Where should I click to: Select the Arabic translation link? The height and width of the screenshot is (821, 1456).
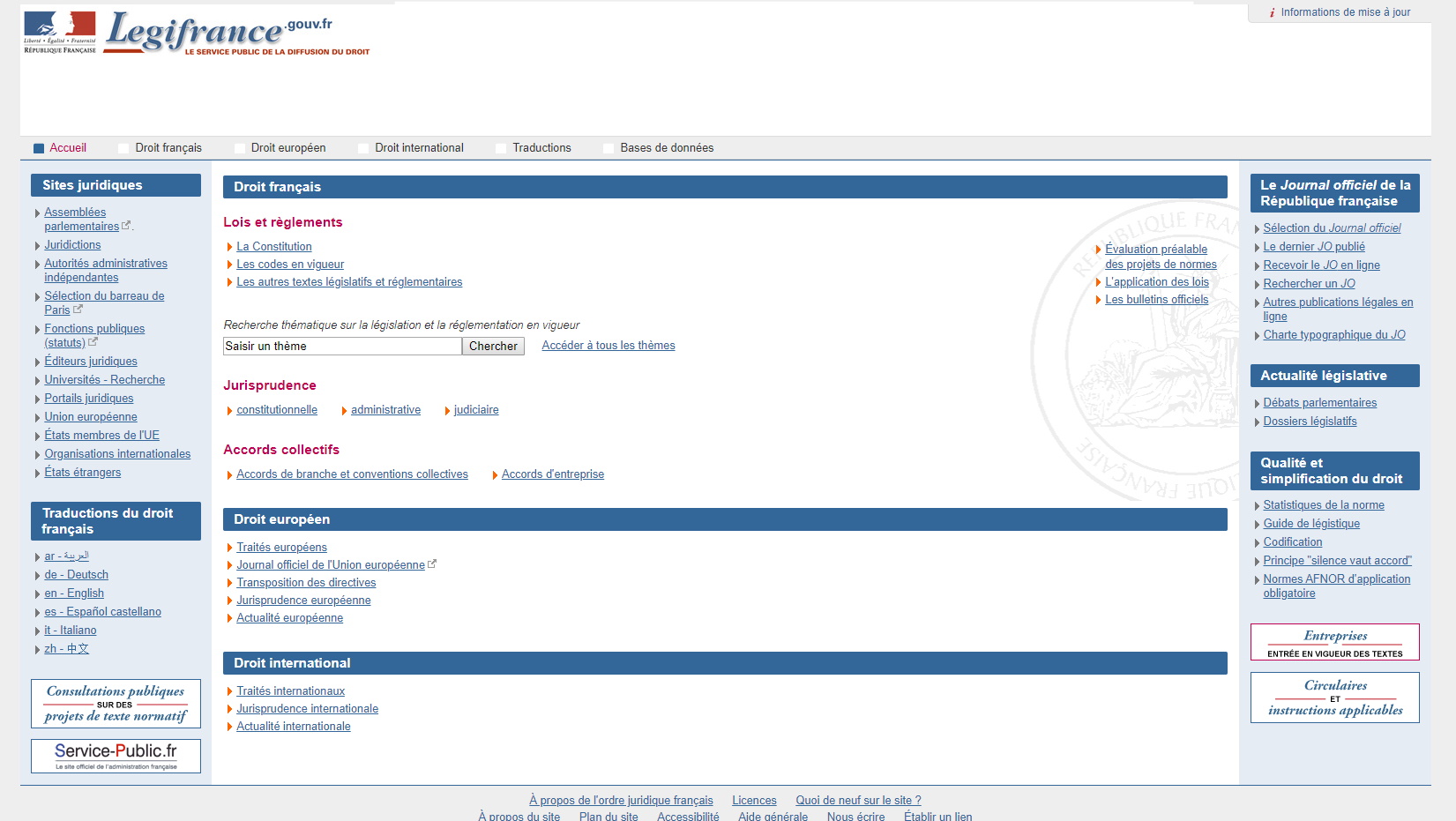(66, 556)
